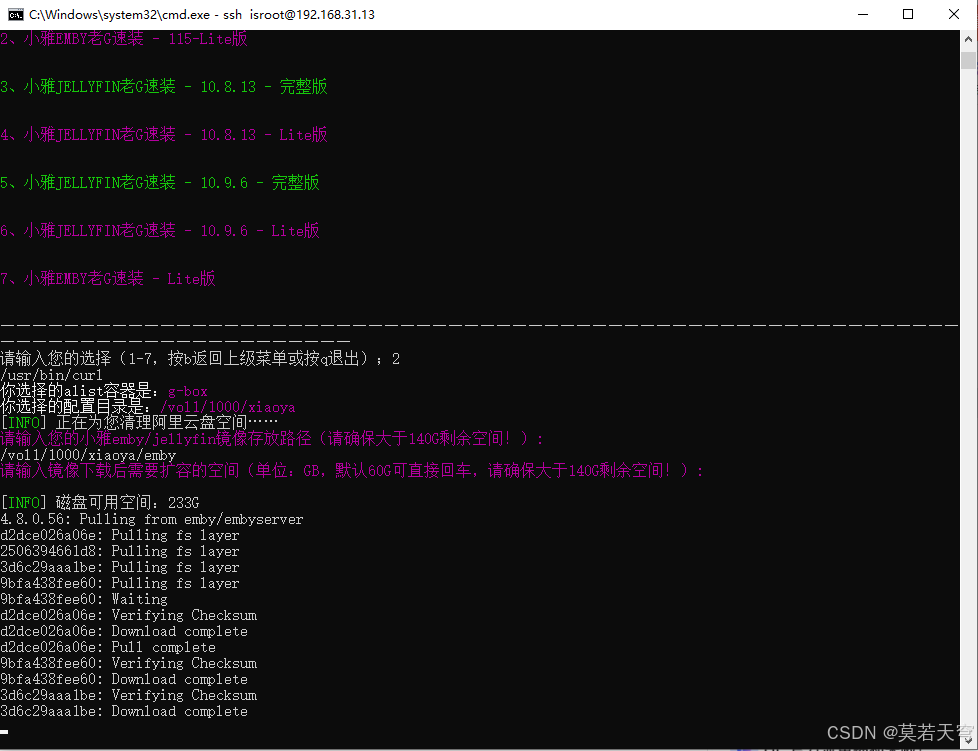
Task: Click the prompt line '请输入您的选择'
Action: [200, 359]
